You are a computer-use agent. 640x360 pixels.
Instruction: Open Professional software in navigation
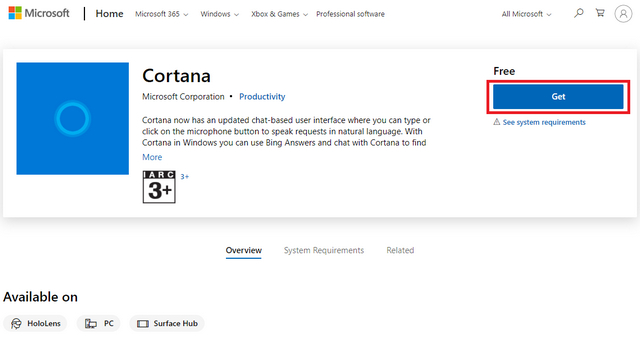350,14
